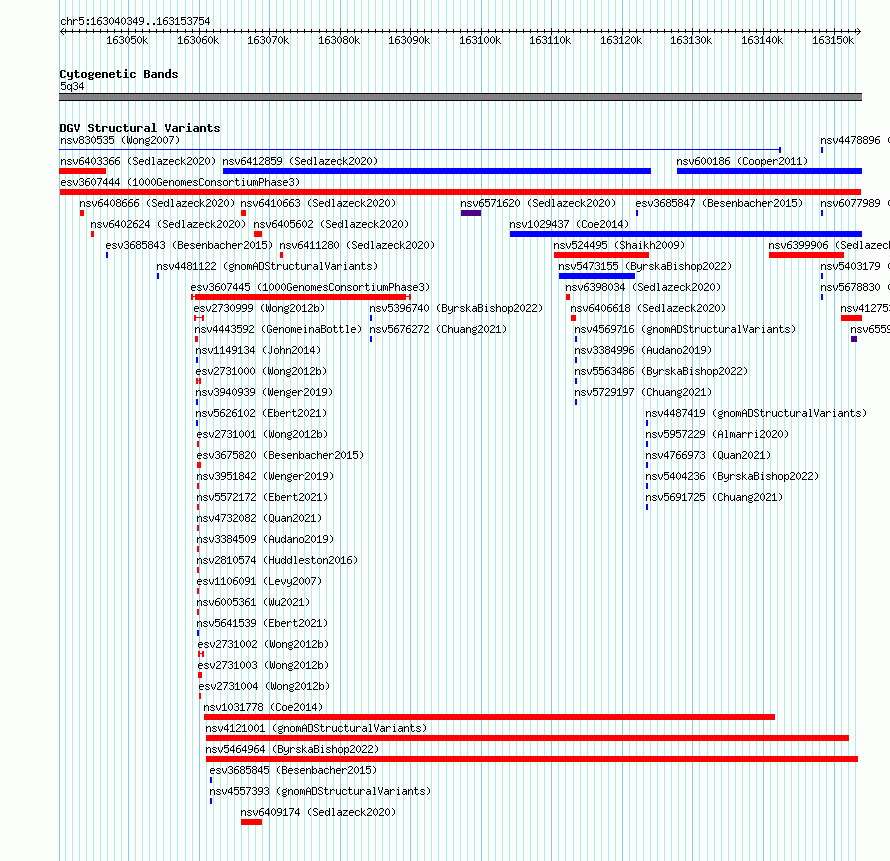890x861 pixels.
Task: Select the nsv6405602 small red bar
Action: pos(258,234)
